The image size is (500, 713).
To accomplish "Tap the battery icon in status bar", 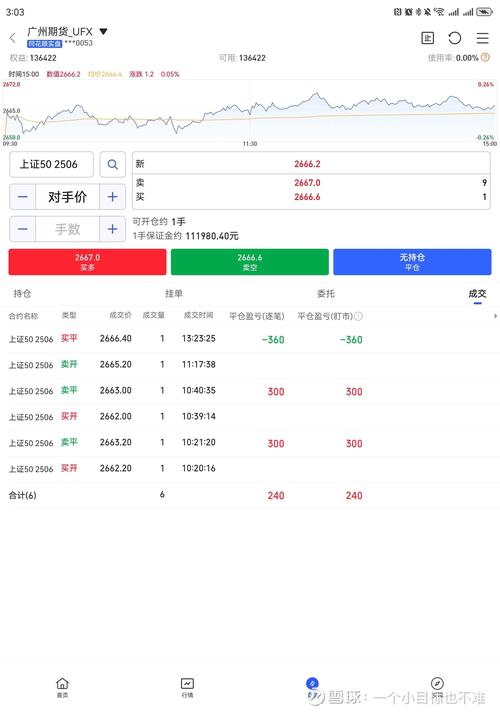I will point(485,12).
